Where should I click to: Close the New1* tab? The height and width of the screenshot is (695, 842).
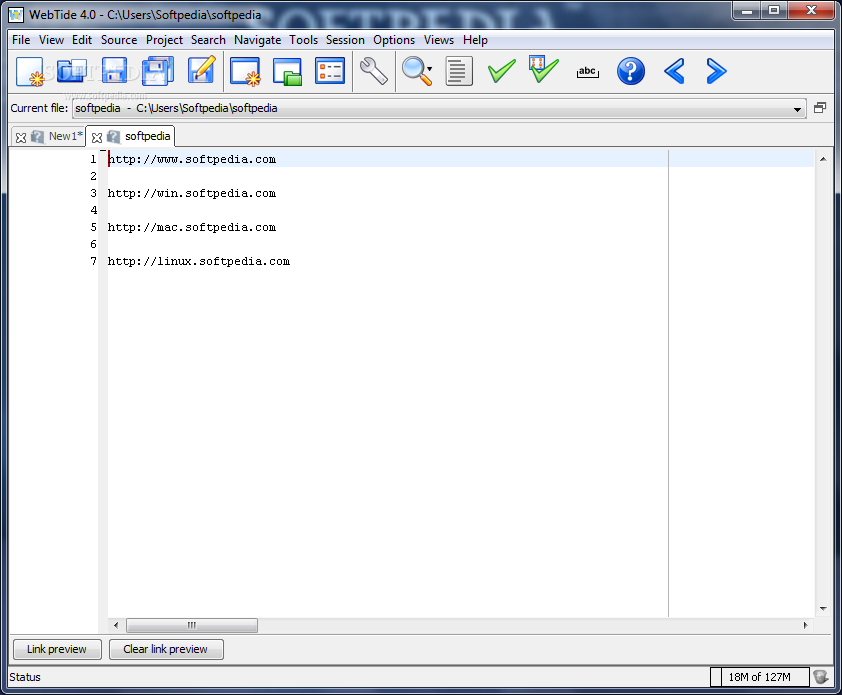21,138
